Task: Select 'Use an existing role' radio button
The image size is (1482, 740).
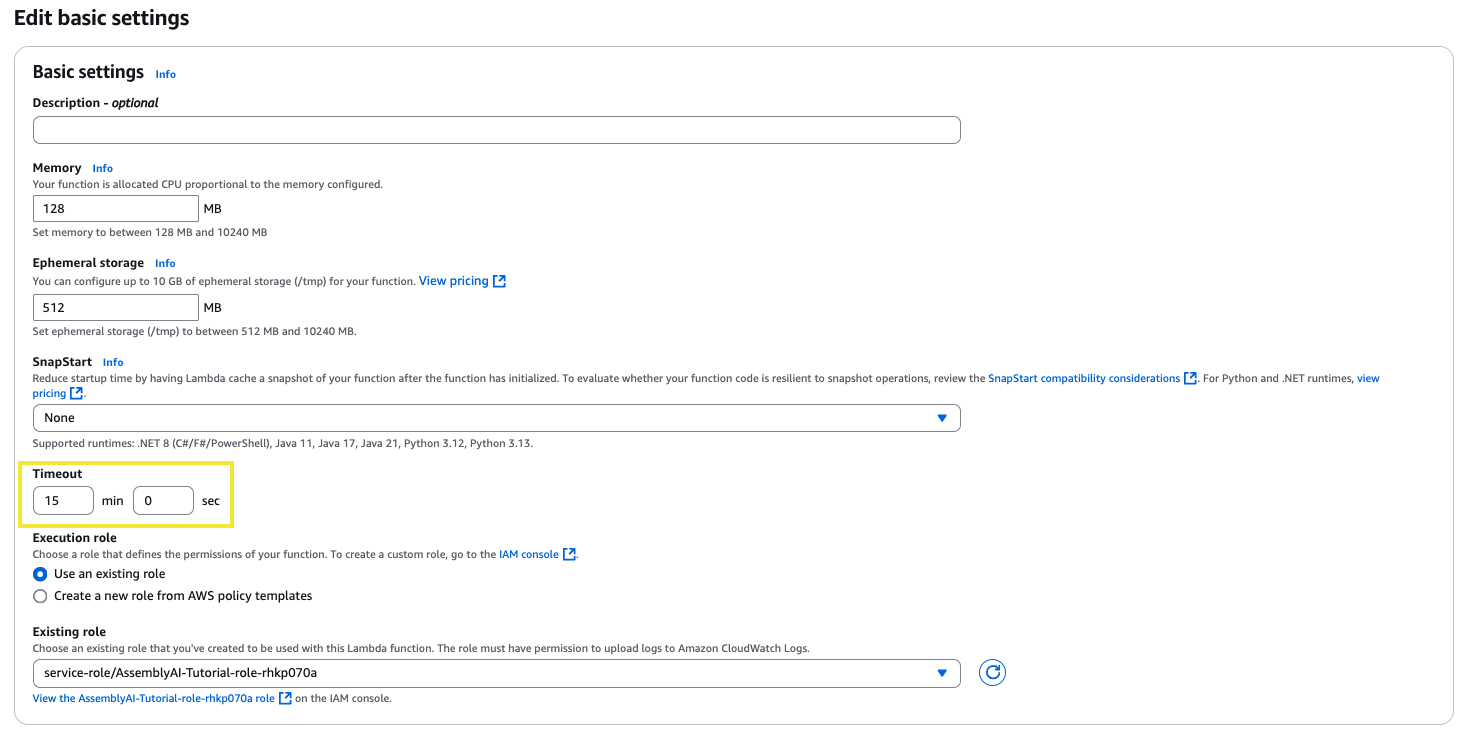Action: [x=40, y=574]
